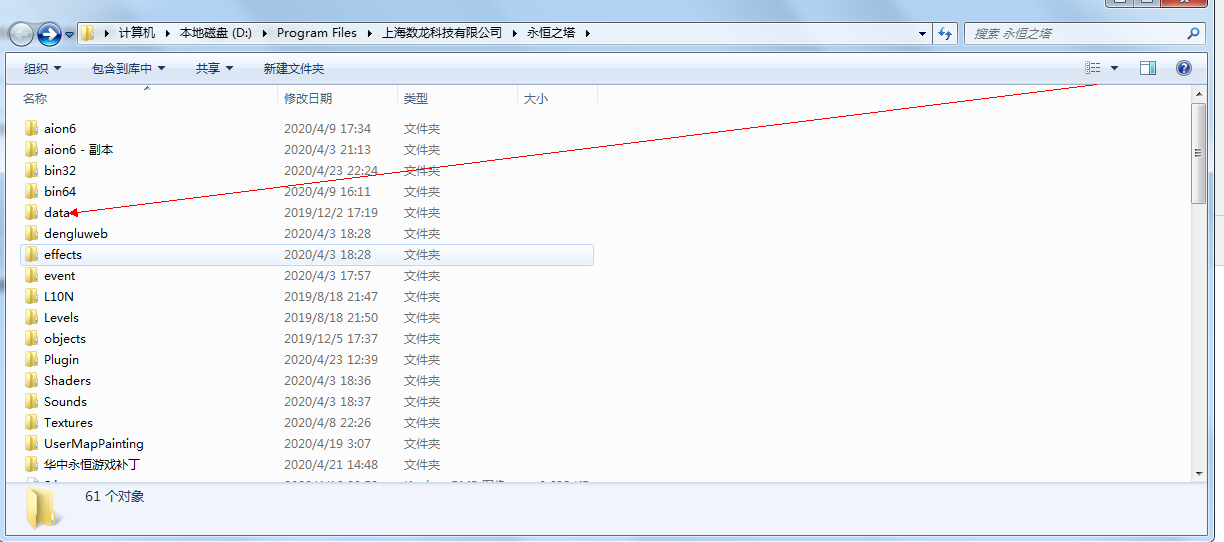Click the 新建文件夹 button

(294, 68)
